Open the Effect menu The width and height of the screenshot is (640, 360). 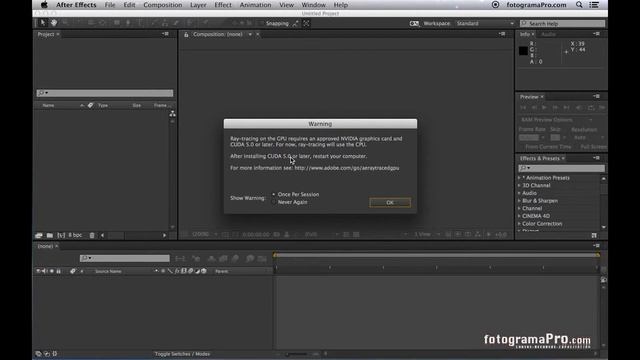point(223,5)
